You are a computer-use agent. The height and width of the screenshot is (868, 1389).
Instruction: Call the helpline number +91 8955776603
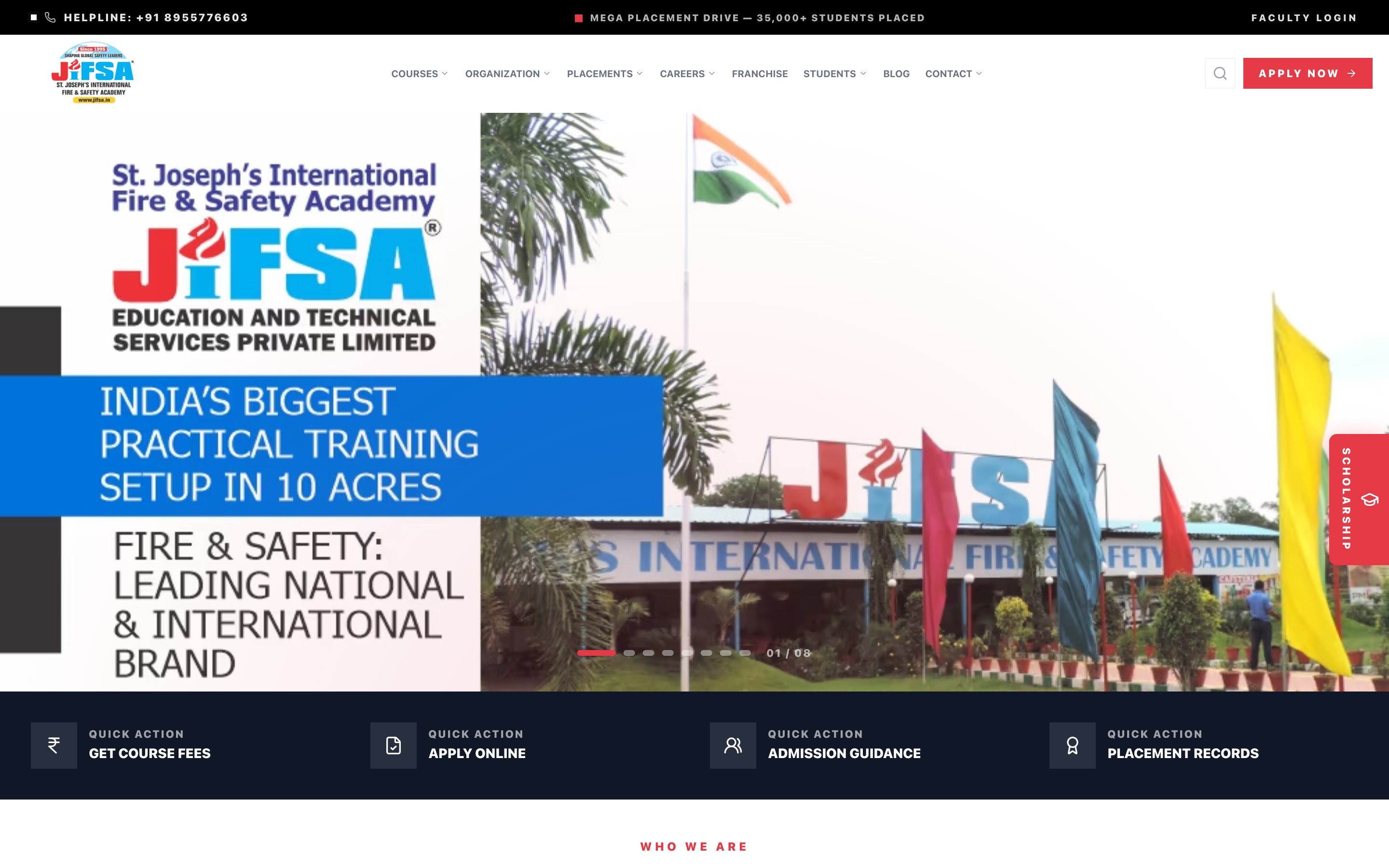click(x=156, y=17)
